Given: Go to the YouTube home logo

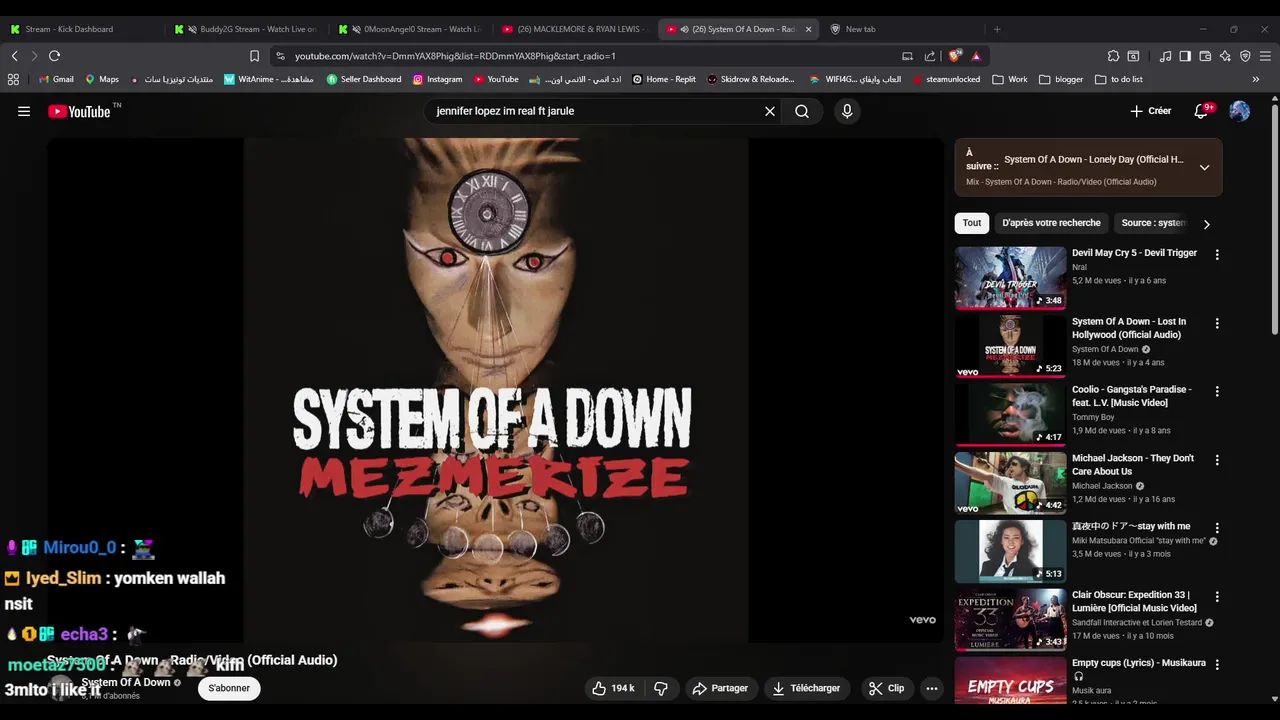Looking at the screenshot, I should point(79,111).
